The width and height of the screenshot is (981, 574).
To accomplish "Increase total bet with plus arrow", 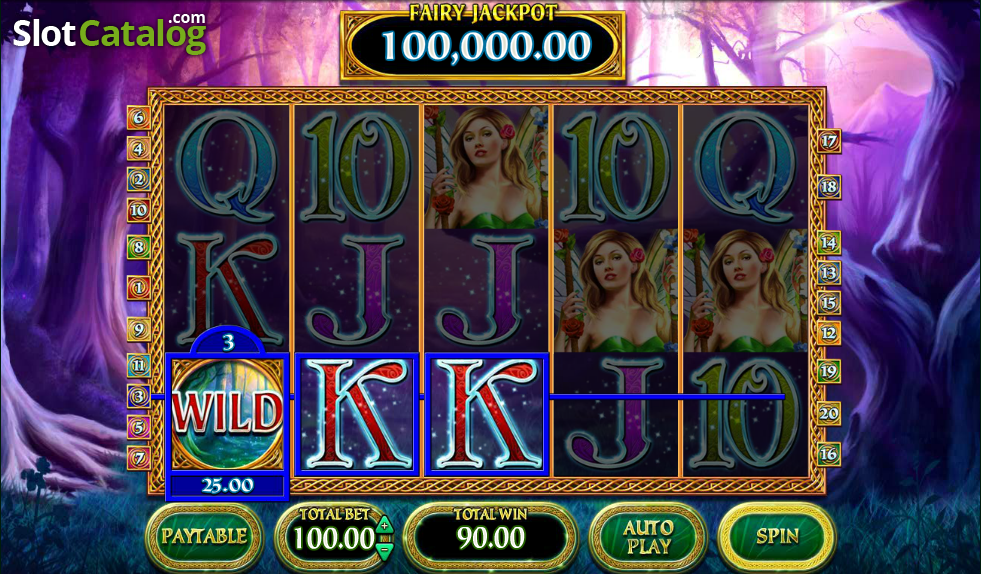I will pyautogui.click(x=385, y=525).
